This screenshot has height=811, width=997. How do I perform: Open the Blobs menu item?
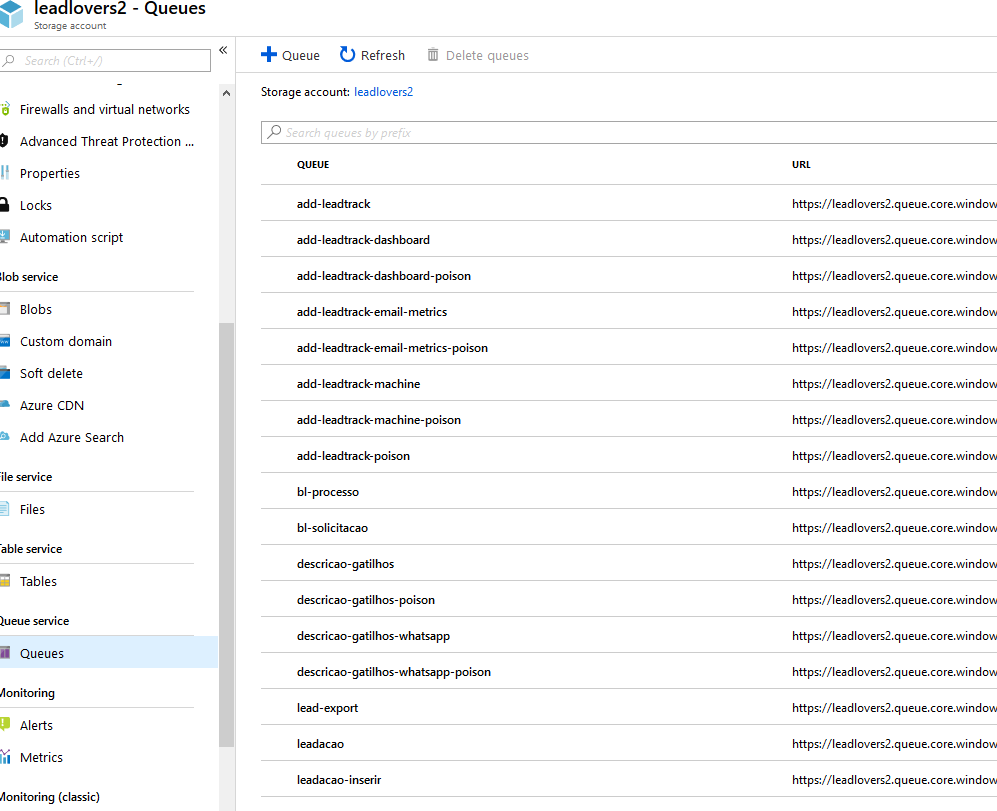pos(36,309)
